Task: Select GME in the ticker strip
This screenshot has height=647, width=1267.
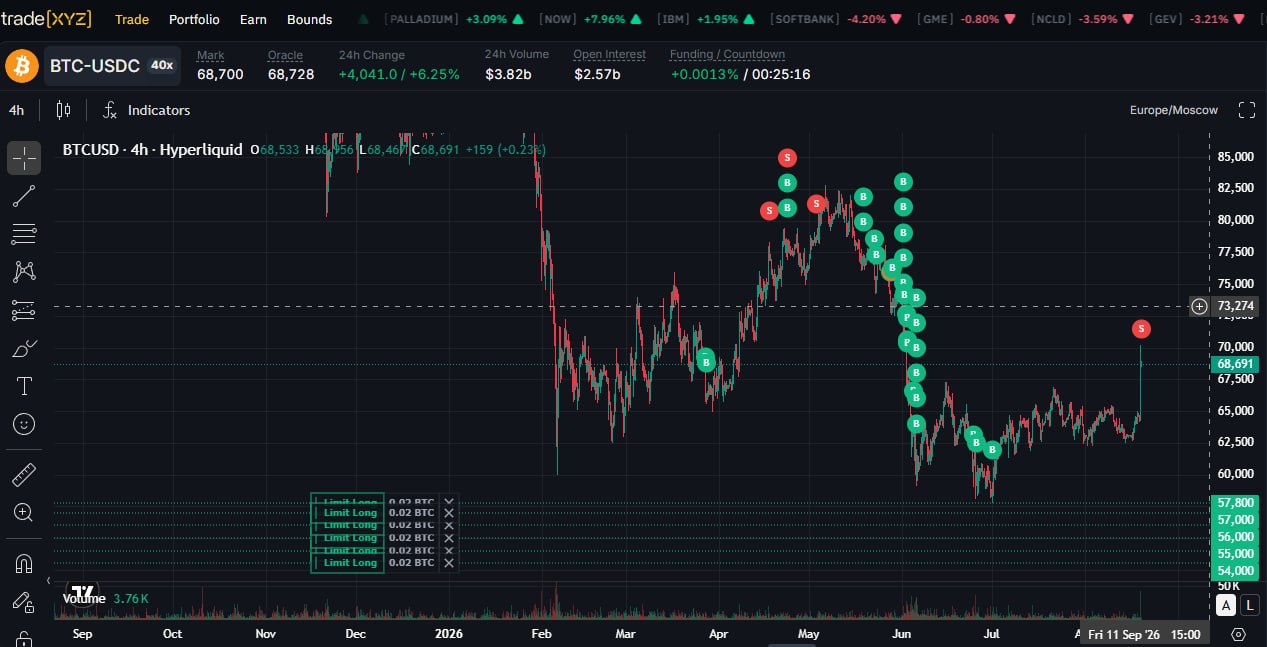Action: (969, 19)
